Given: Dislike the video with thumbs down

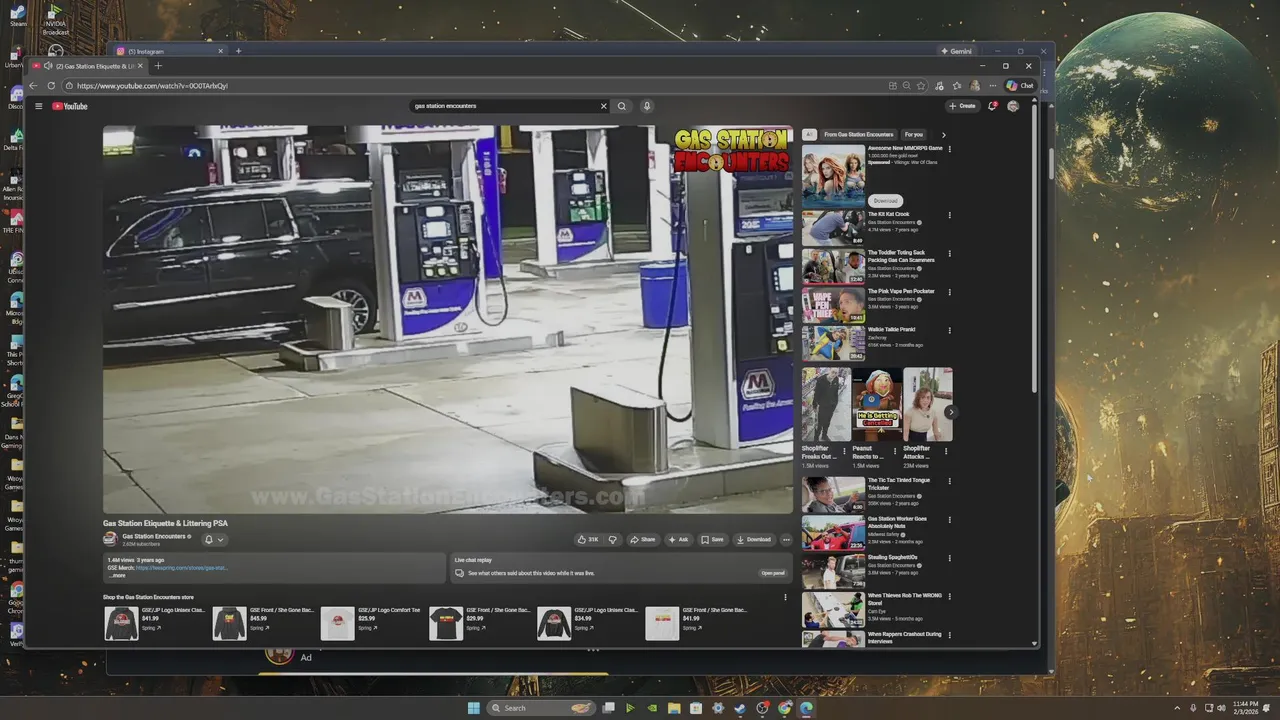Looking at the screenshot, I should click(x=613, y=539).
